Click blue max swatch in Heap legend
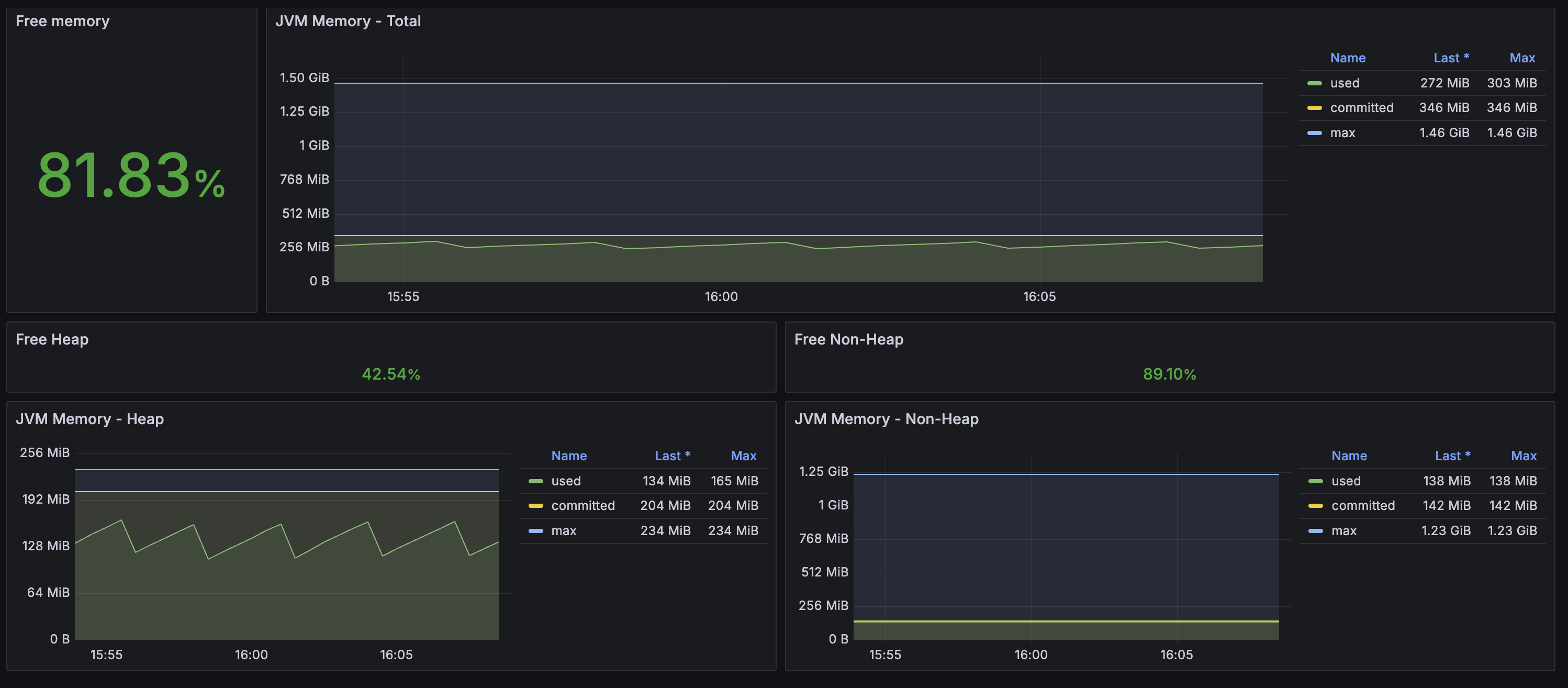The image size is (1568, 688). pyautogui.click(x=535, y=531)
